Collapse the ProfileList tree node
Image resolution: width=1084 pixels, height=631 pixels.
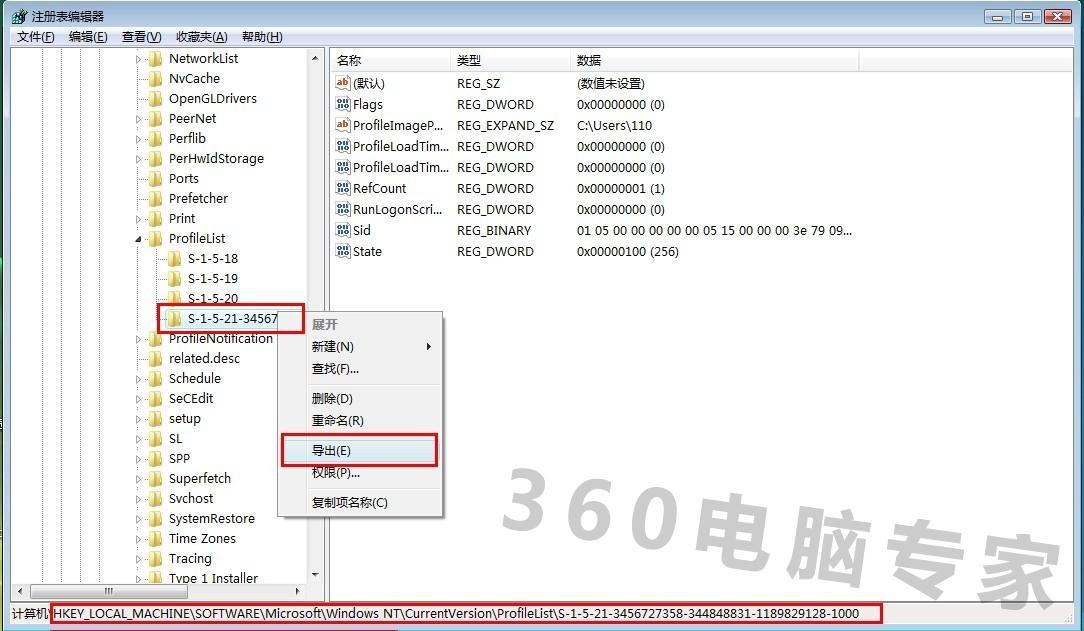pyautogui.click(x=138, y=238)
